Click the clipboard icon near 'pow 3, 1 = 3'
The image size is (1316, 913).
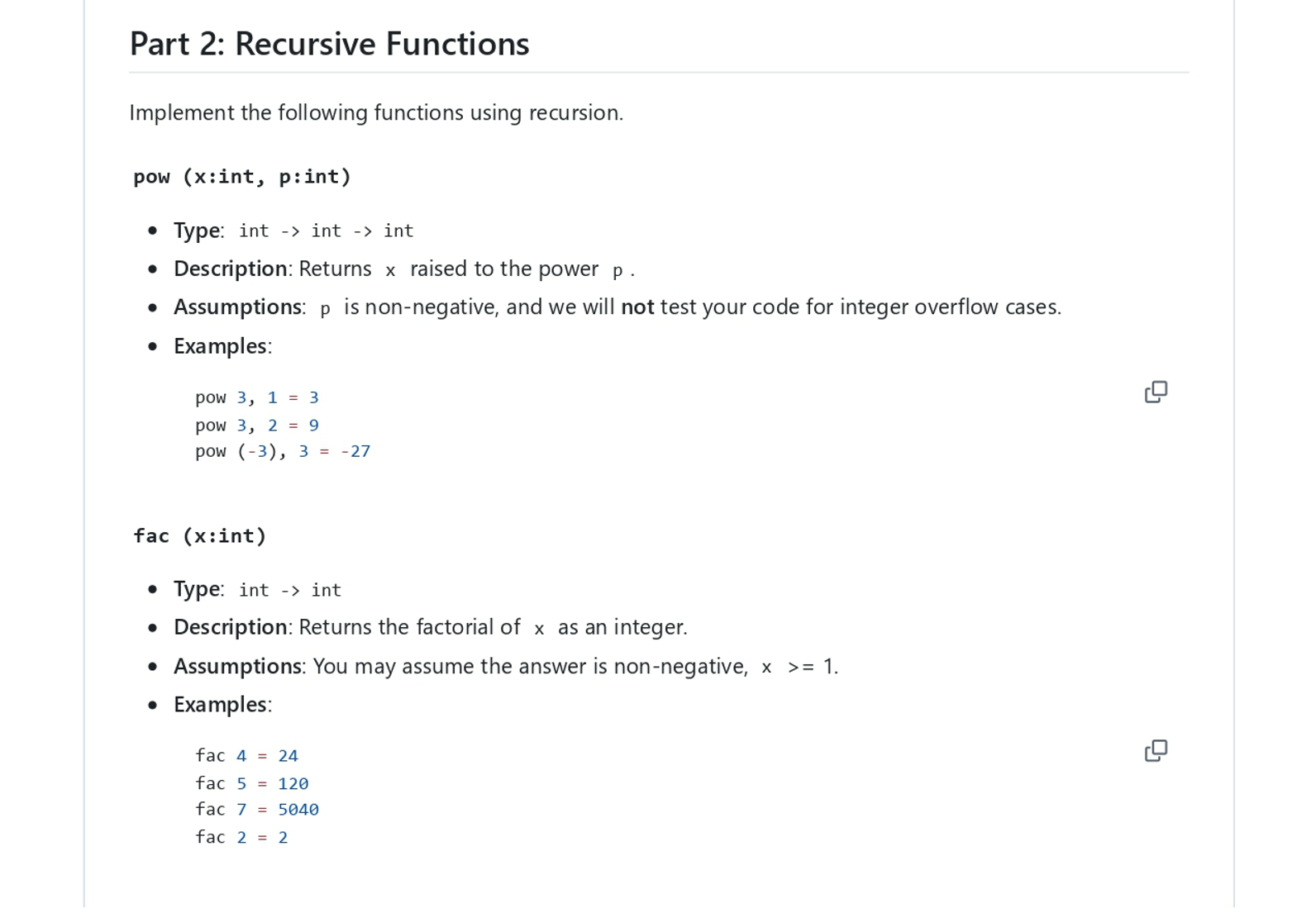(x=1156, y=392)
